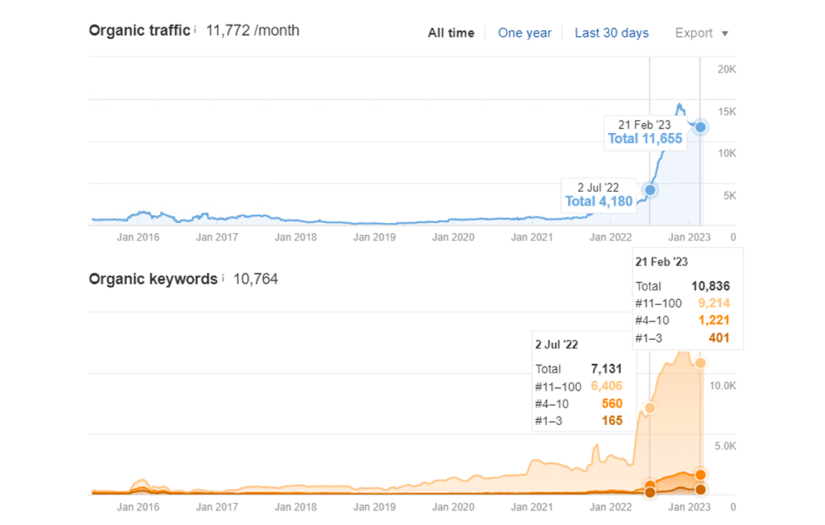The width and height of the screenshot is (825, 525).
Task: Click orange #4–10 marker at 21 Feb '23
Action: [701, 474]
